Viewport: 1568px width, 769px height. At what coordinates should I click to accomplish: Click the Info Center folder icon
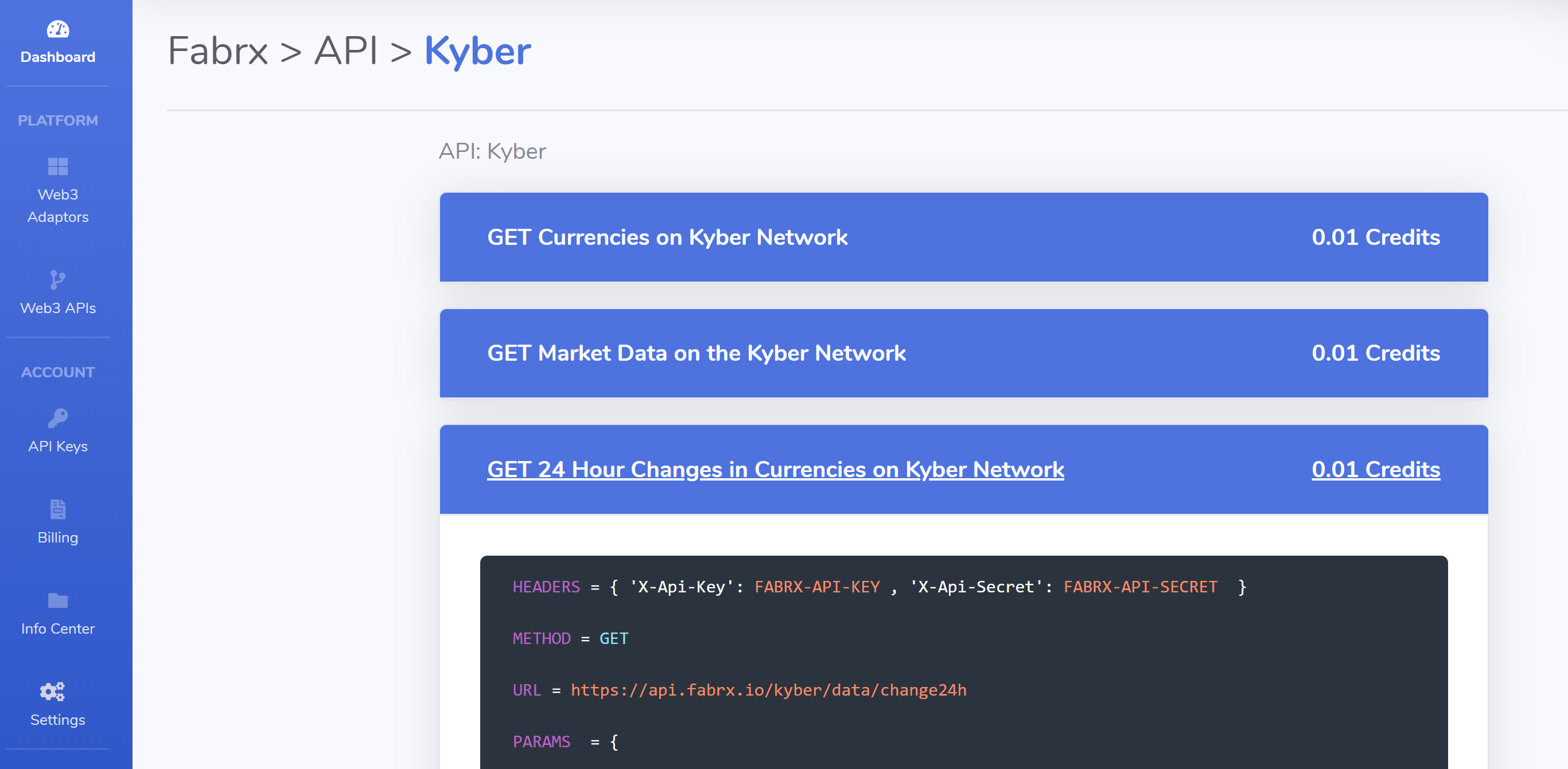pyautogui.click(x=58, y=600)
